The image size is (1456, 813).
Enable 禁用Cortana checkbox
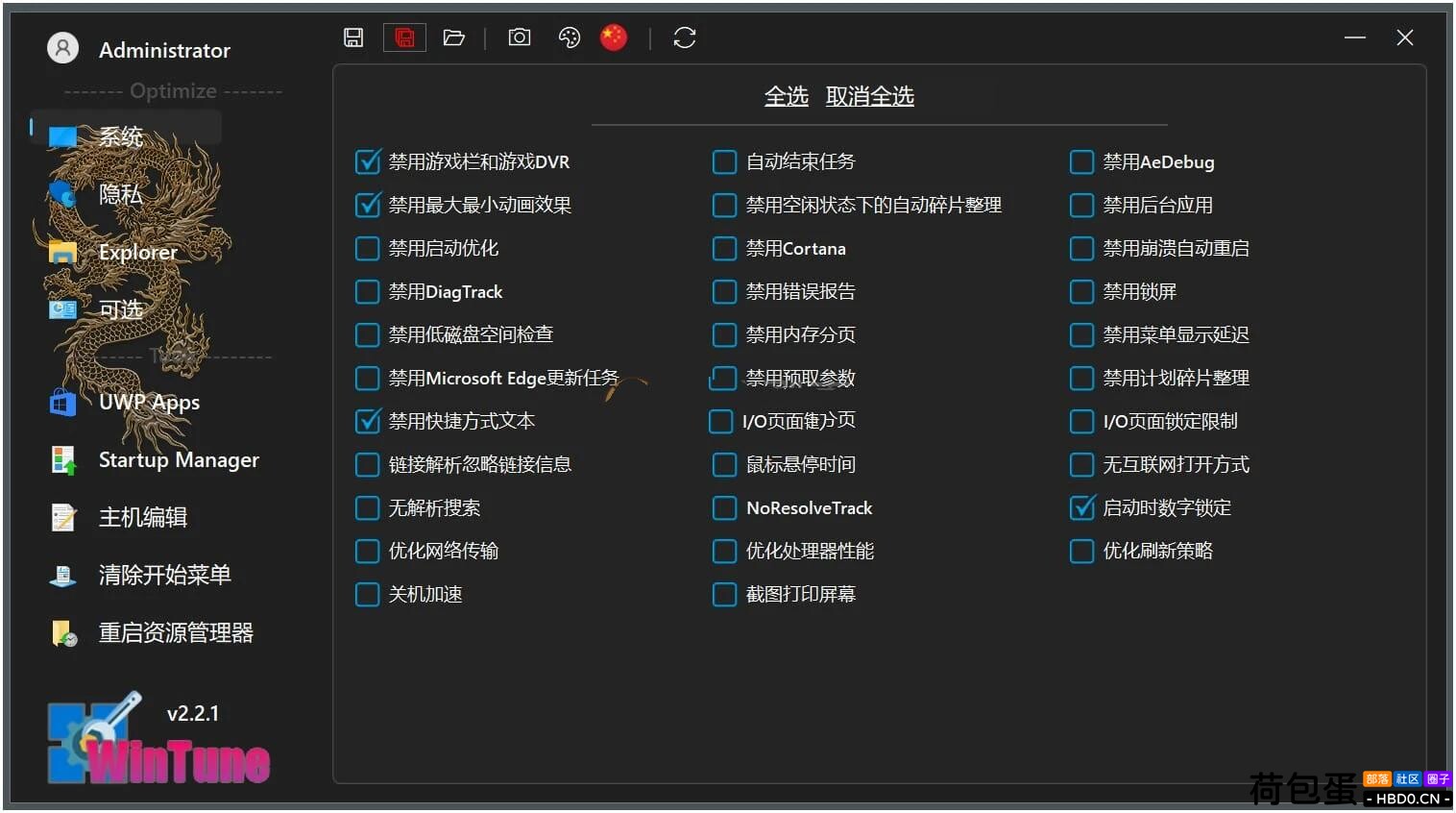pyautogui.click(x=725, y=248)
